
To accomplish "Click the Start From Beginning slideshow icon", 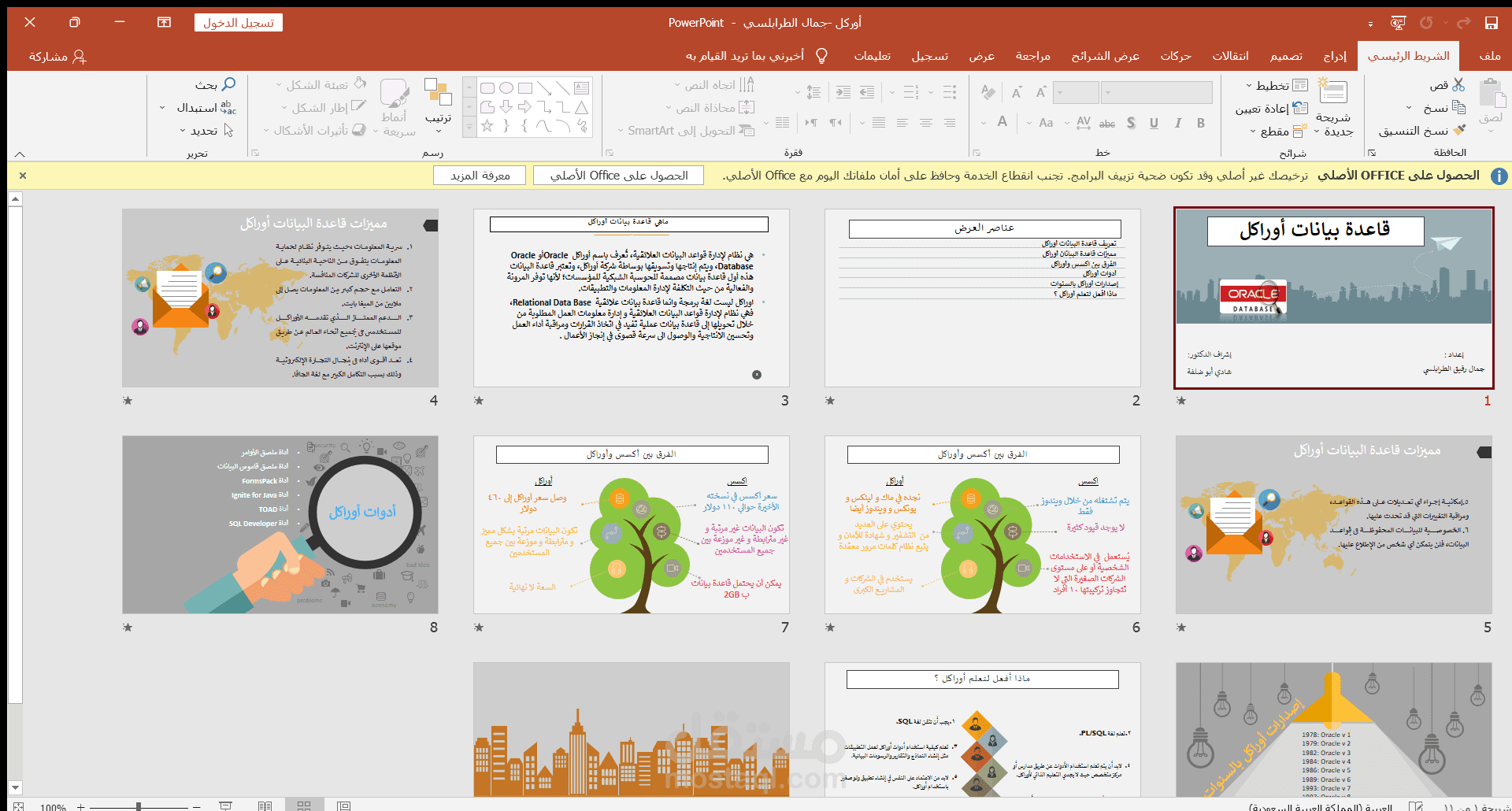I will (x=1398, y=23).
